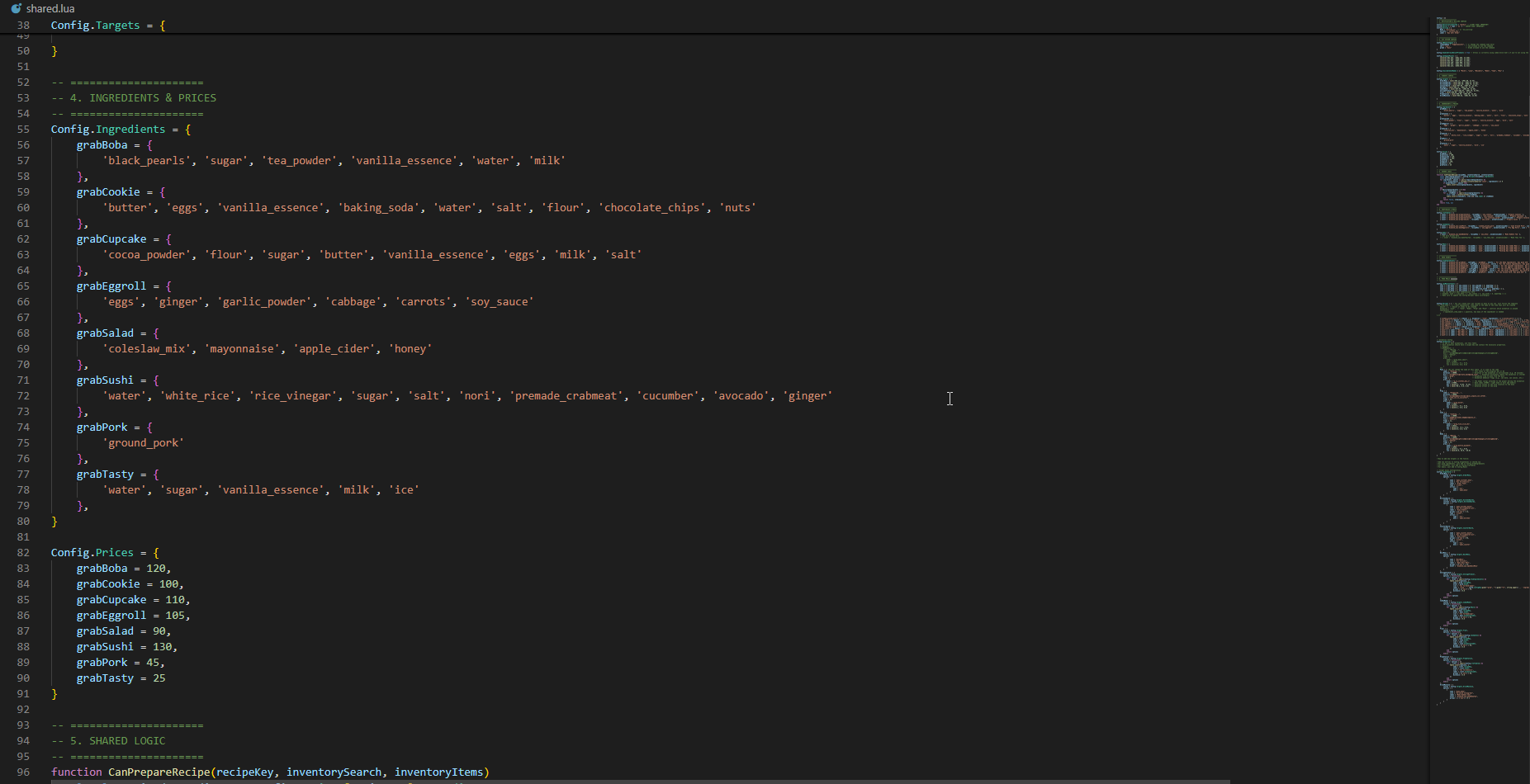The width and height of the screenshot is (1530, 784).
Task: Click the 'black_pearls' string on line 57
Action: pyautogui.click(x=147, y=160)
